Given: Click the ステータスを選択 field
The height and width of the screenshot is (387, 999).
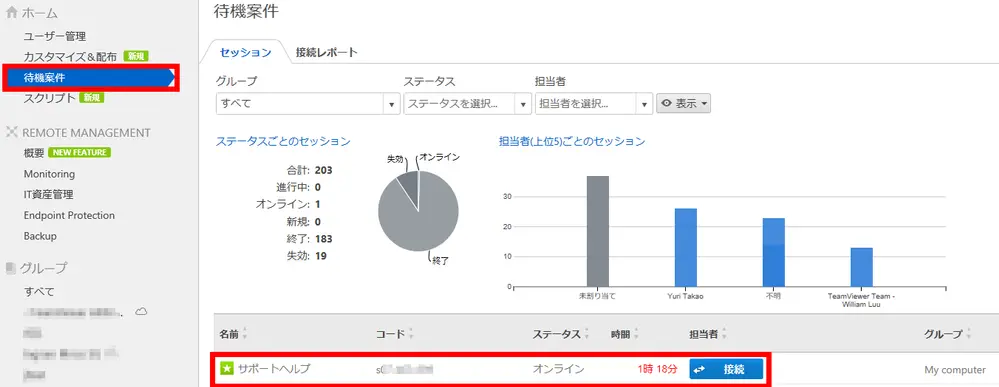Looking at the screenshot, I should 468,104.
